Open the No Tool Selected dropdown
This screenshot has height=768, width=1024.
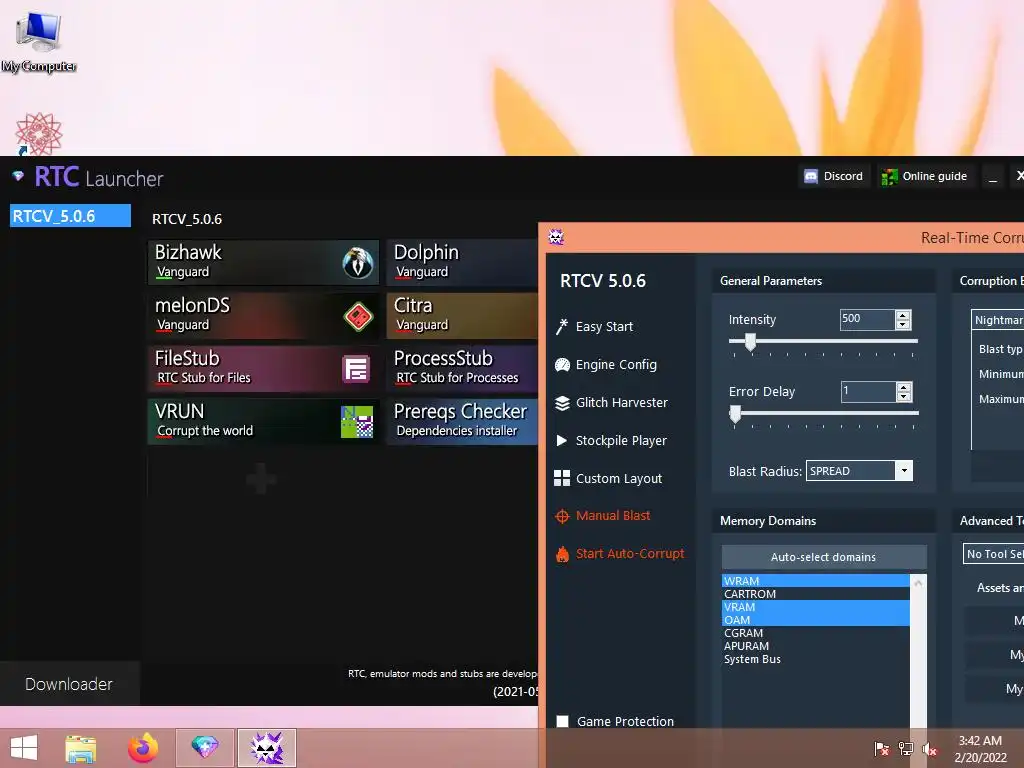[x=993, y=554]
